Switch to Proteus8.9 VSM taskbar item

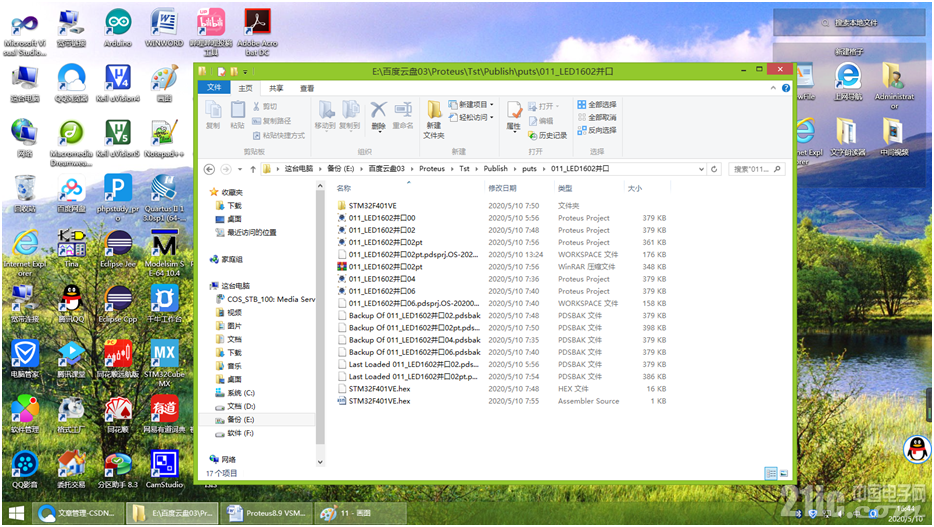tap(266, 513)
